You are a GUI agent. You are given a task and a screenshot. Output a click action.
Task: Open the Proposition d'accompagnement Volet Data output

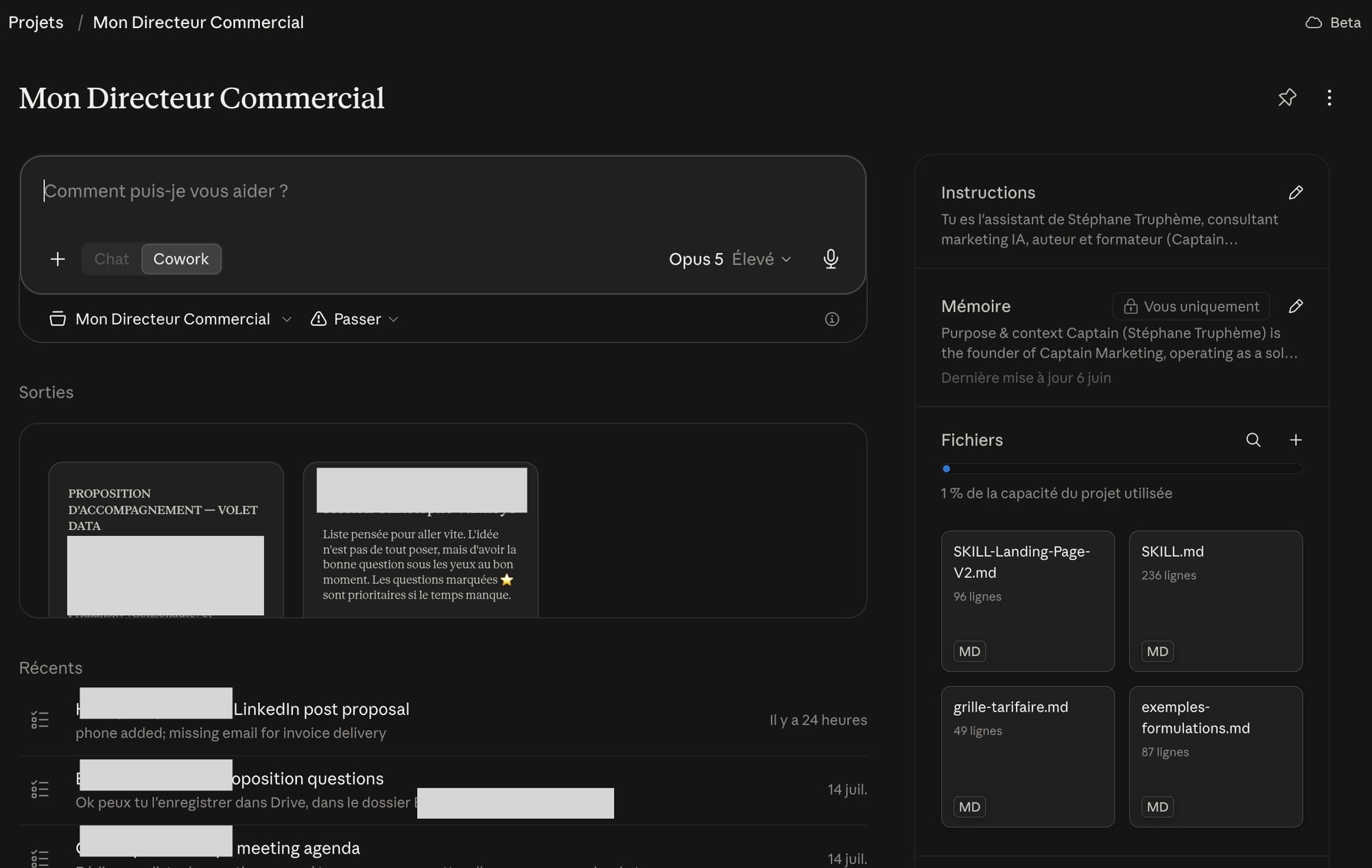pyautogui.click(x=166, y=540)
